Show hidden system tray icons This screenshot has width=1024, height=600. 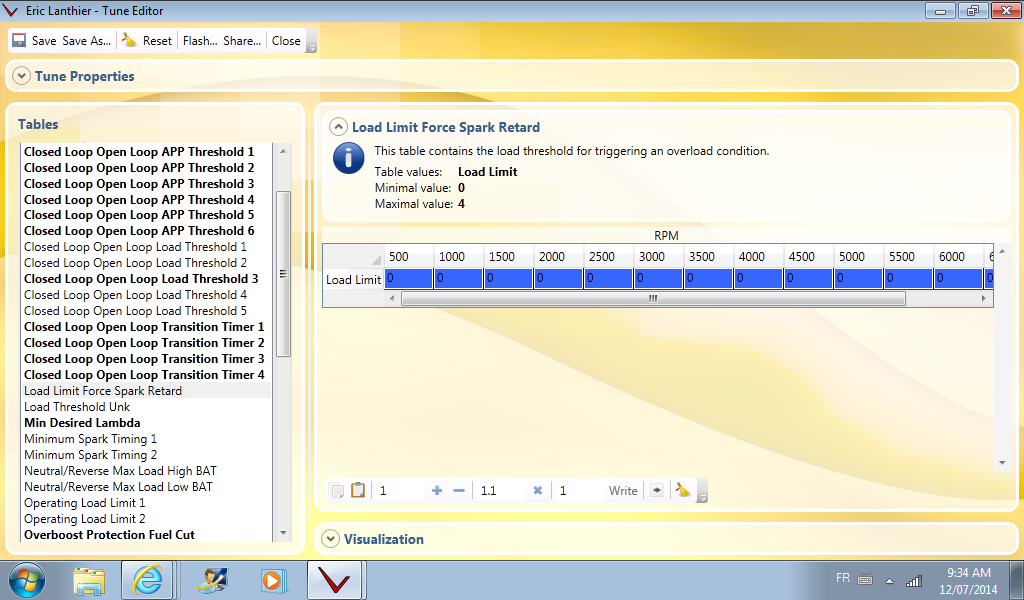point(889,580)
